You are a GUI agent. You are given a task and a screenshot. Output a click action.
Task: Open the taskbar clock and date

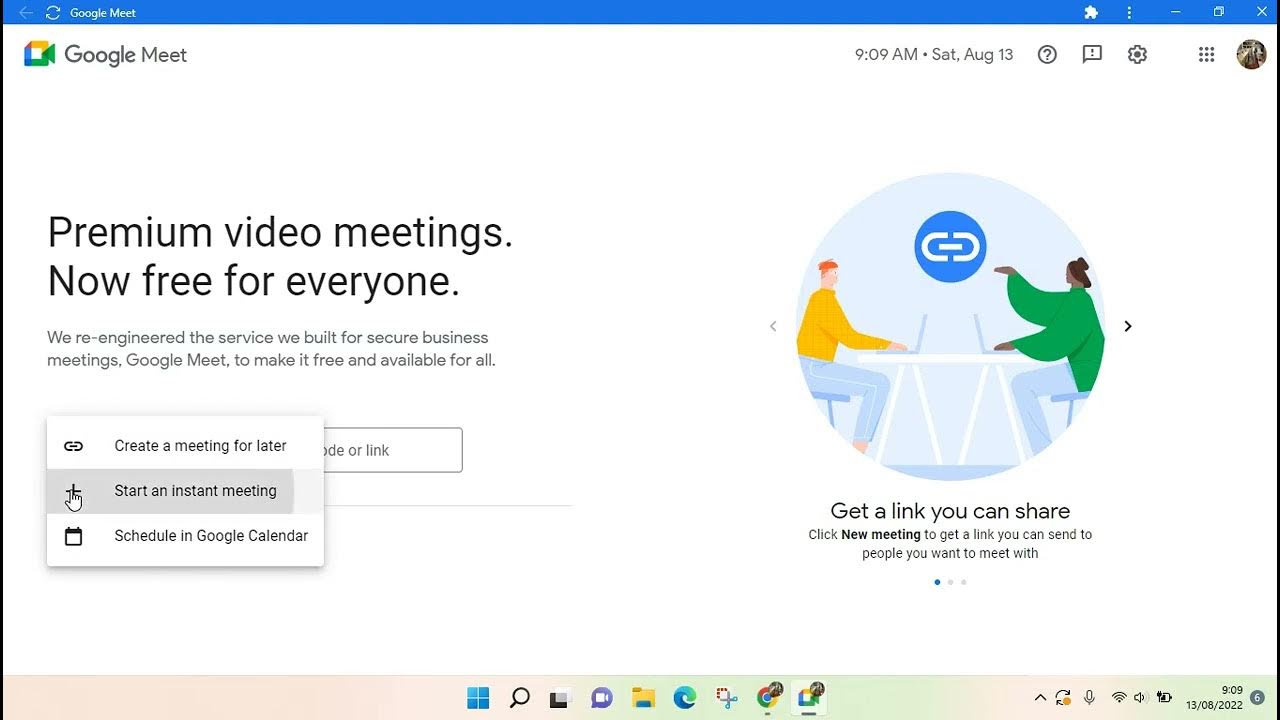tap(1214, 697)
